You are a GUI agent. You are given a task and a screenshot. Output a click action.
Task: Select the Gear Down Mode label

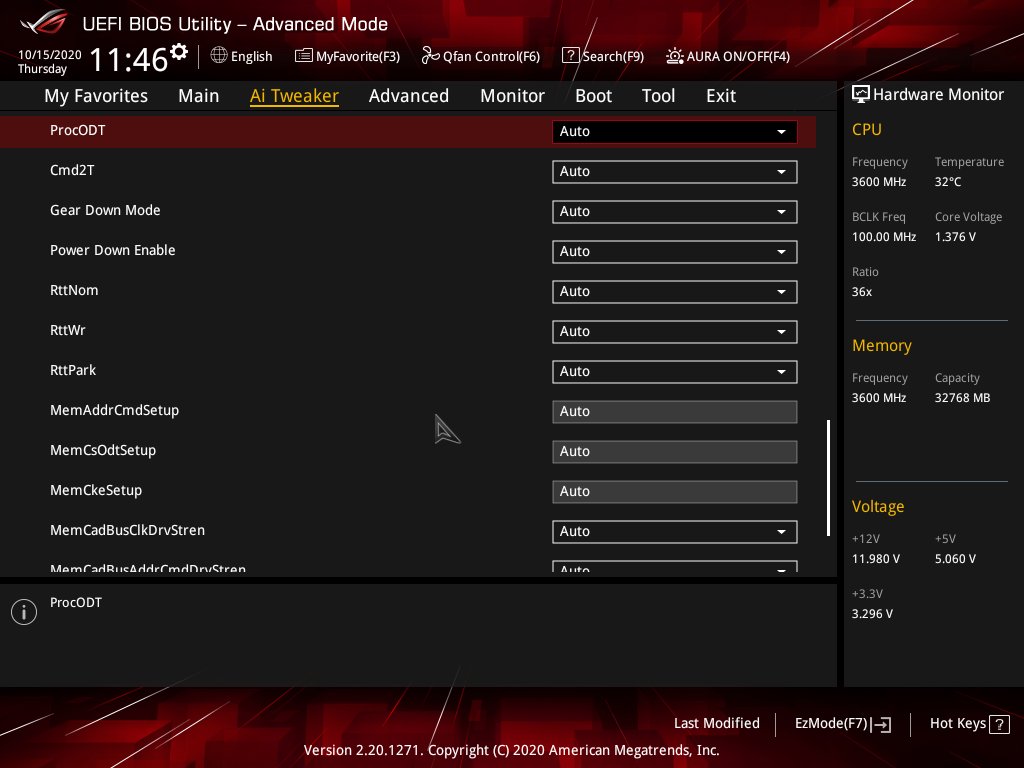click(x=105, y=210)
